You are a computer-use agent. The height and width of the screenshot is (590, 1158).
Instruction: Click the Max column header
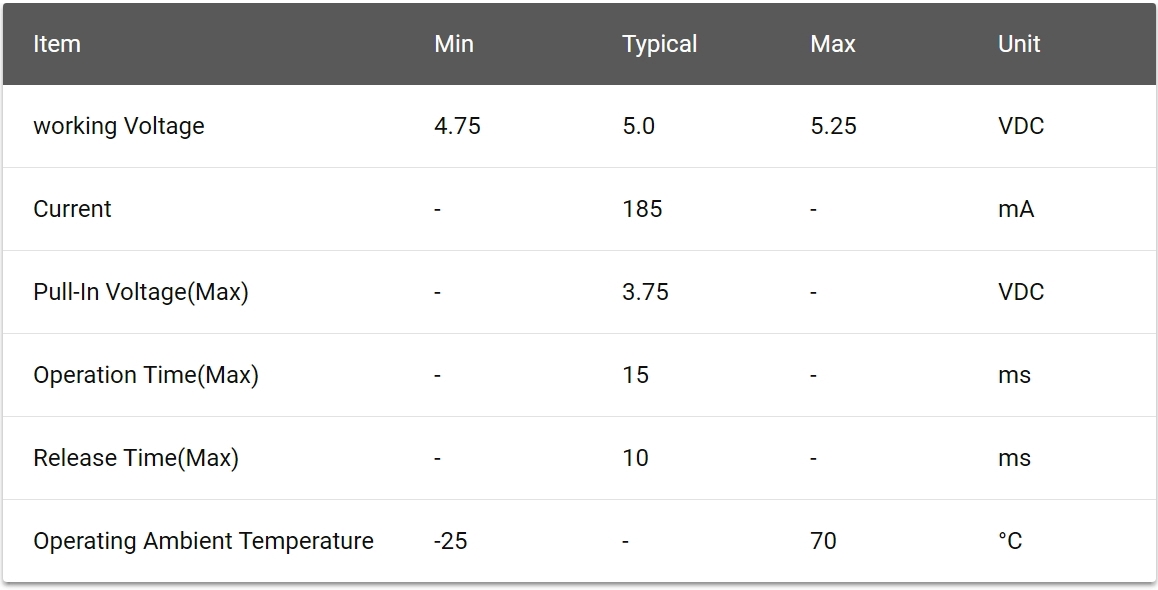pyautogui.click(x=833, y=44)
